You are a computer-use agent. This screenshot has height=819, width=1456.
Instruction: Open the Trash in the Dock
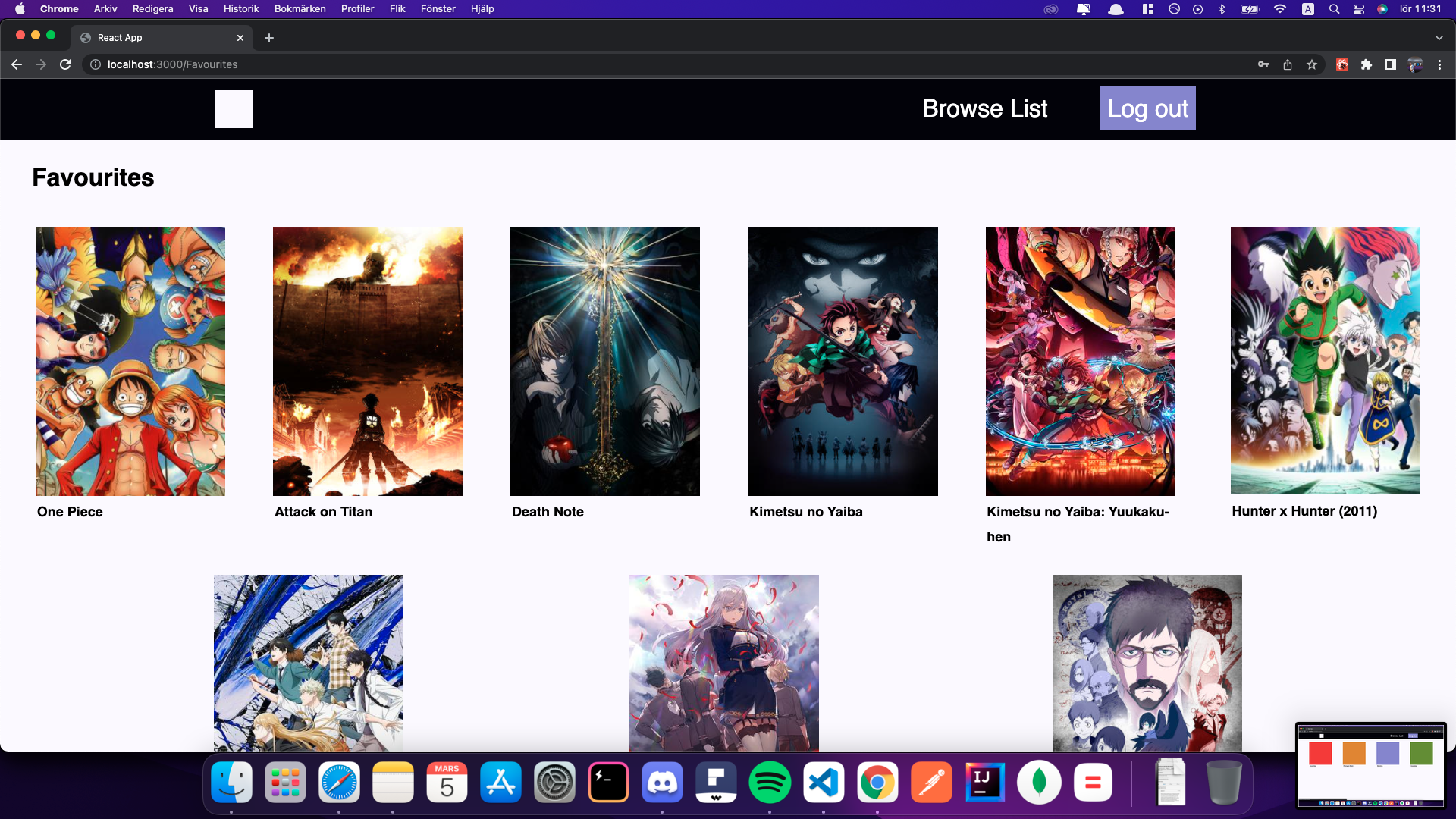1223,783
